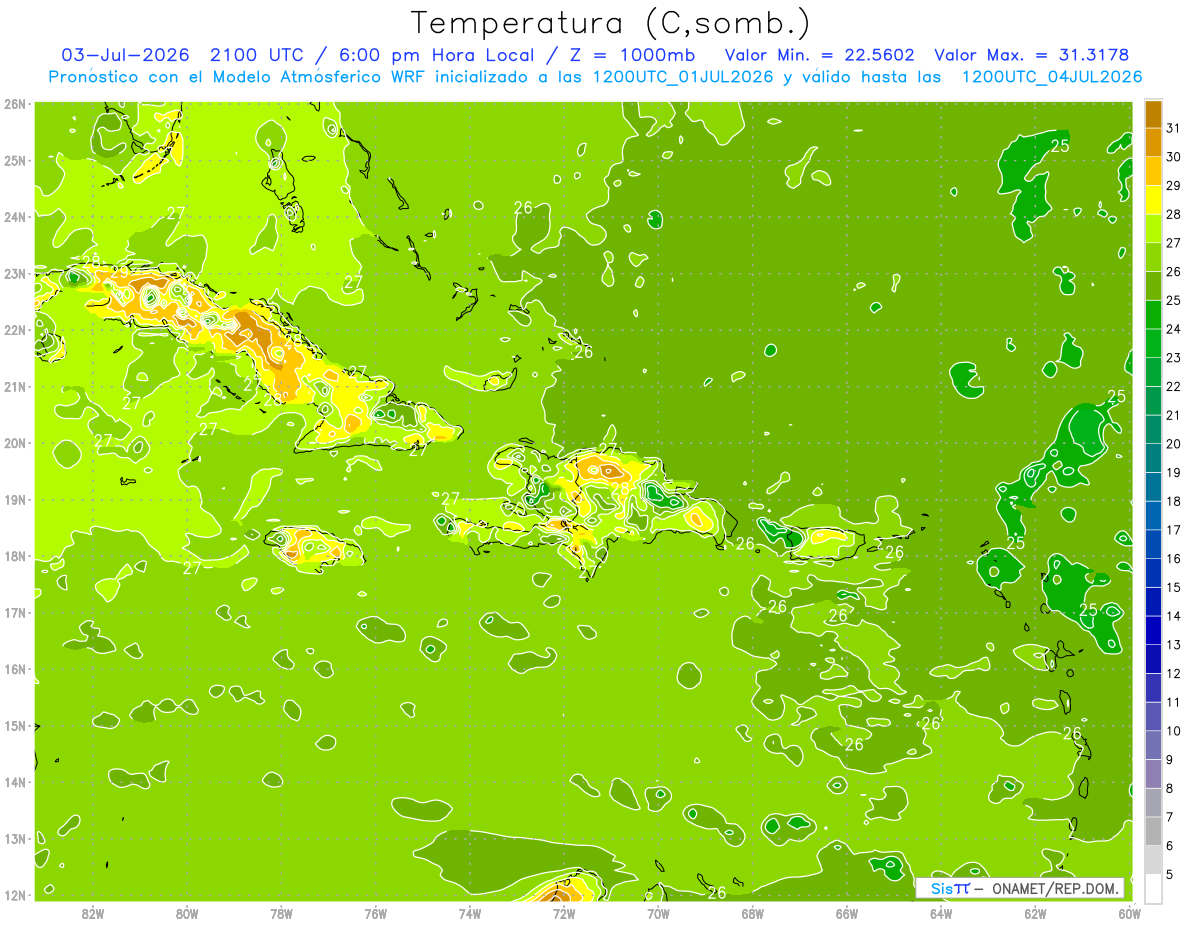Select the "1200UTC_04JUL2026" valid-until timestamp
1200x927 pixels.
click(1052, 77)
